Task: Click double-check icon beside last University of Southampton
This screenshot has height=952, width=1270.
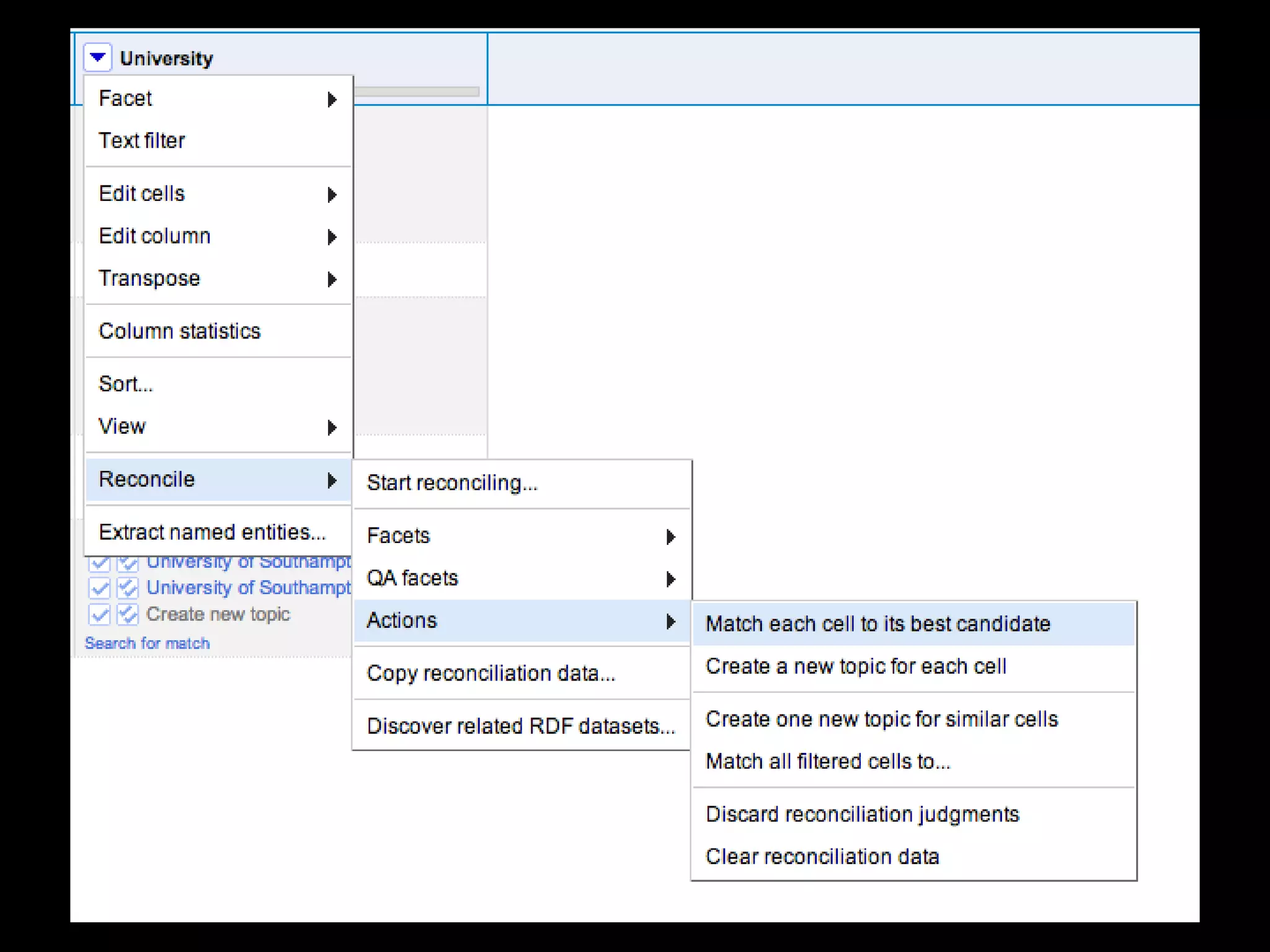Action: pyautogui.click(x=128, y=587)
